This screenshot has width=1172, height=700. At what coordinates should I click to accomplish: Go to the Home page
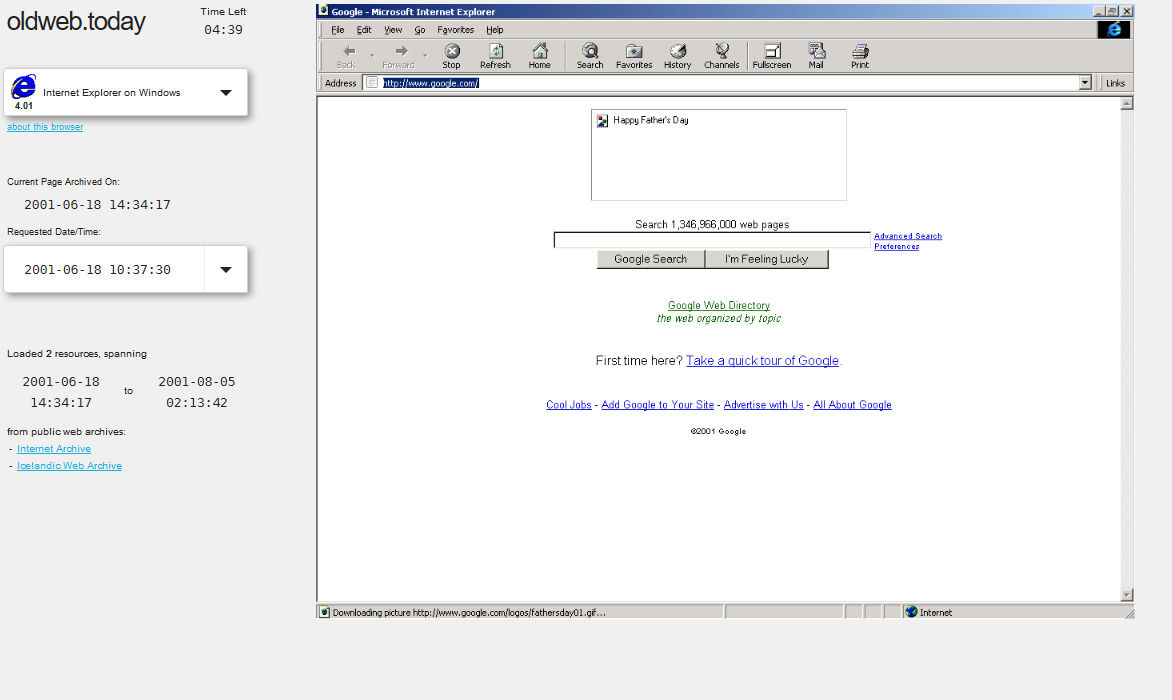point(539,56)
